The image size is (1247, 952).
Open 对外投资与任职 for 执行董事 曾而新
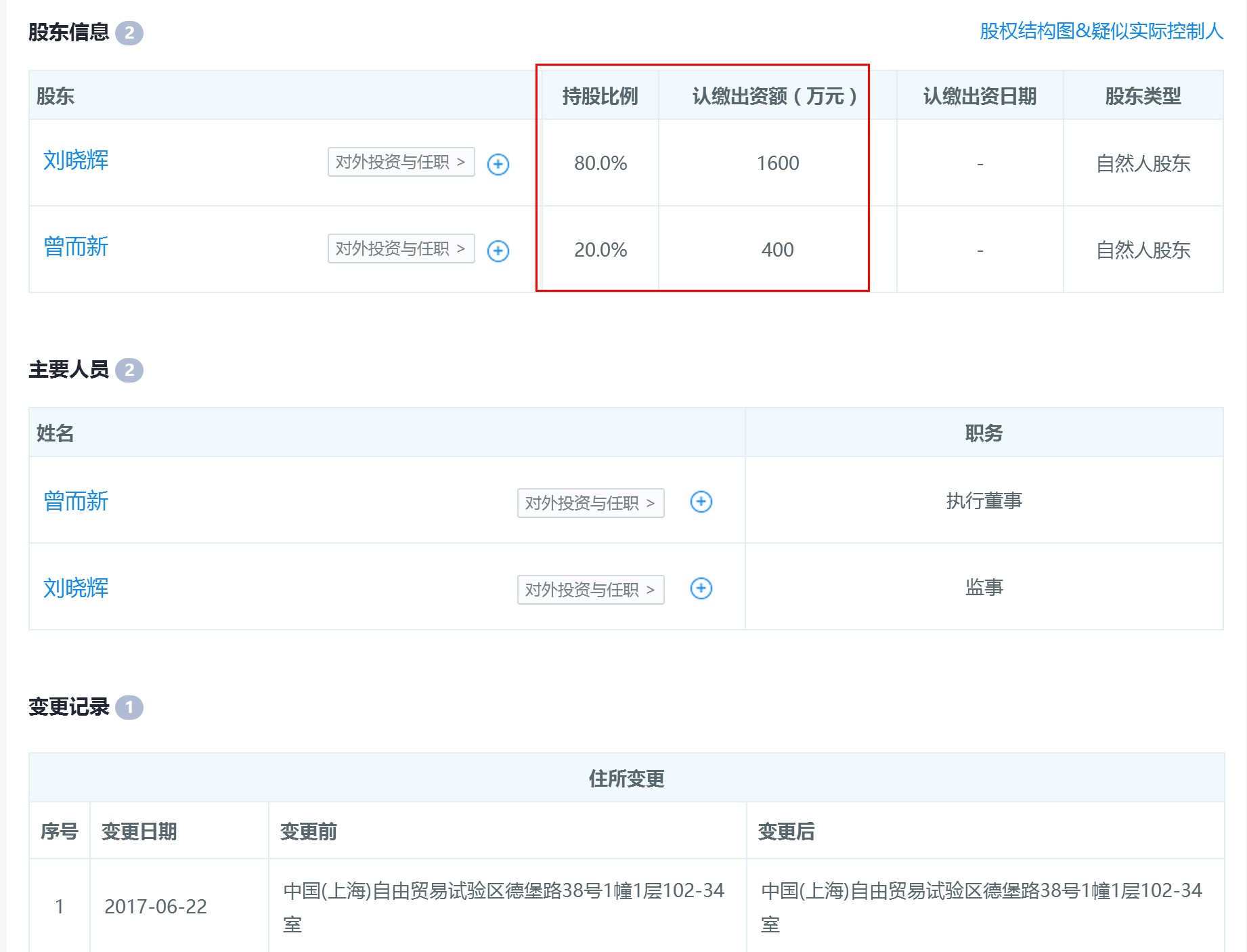590,503
